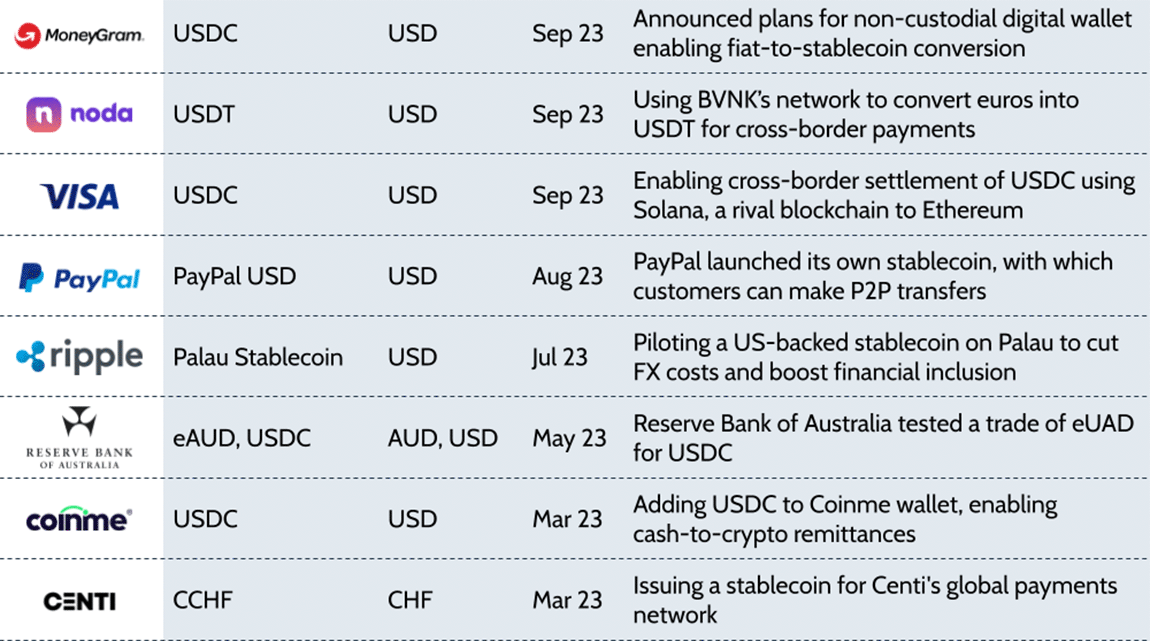Viewport: 1150px width, 641px height.
Task: Select the AUD, USD currency cell
Action: point(442,438)
